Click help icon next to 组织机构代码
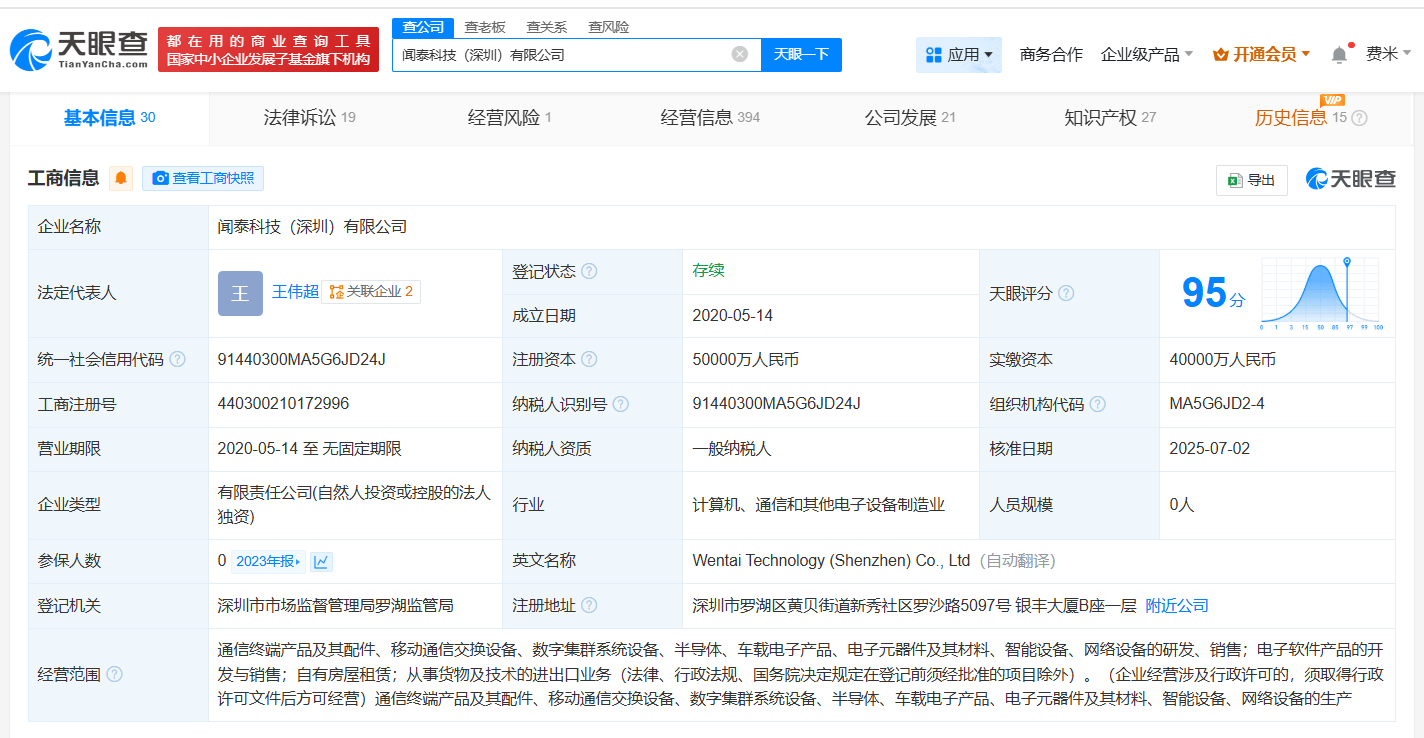Screen dimensions: 1424x738 (1098, 404)
